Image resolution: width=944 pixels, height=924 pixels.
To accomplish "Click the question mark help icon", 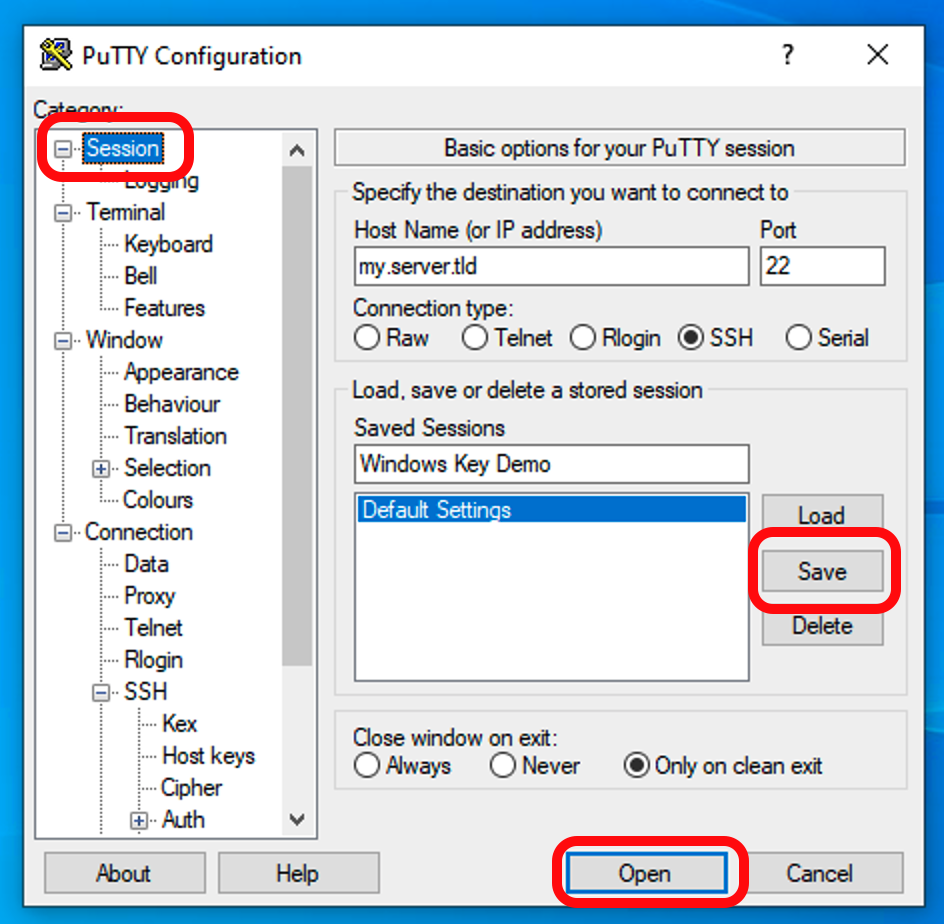I will click(x=787, y=55).
